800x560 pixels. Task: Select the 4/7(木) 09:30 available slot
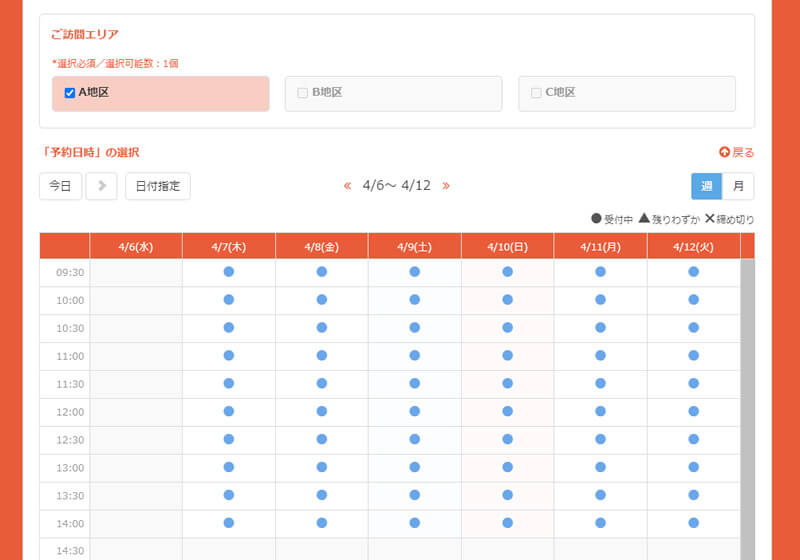(228, 272)
